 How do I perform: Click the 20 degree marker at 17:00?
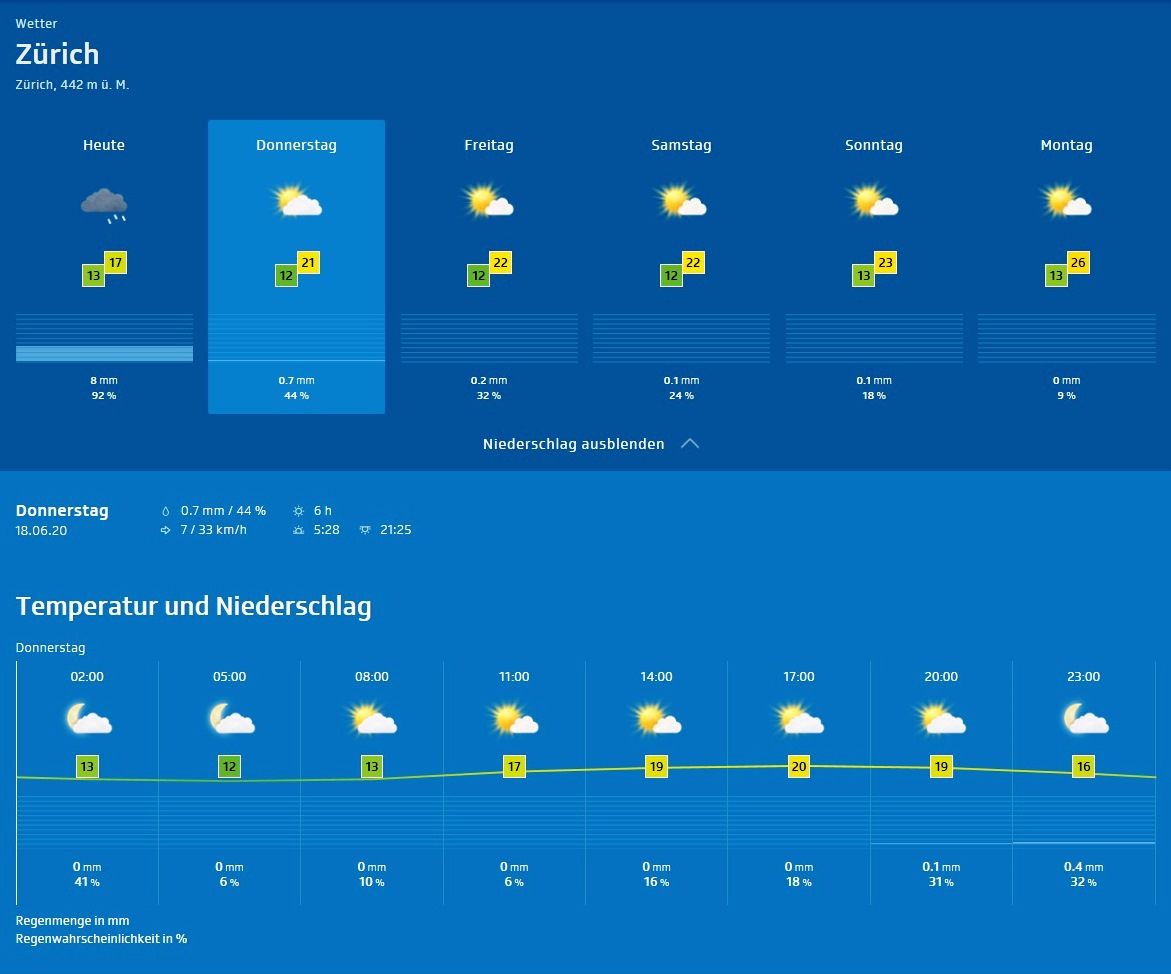pos(799,767)
